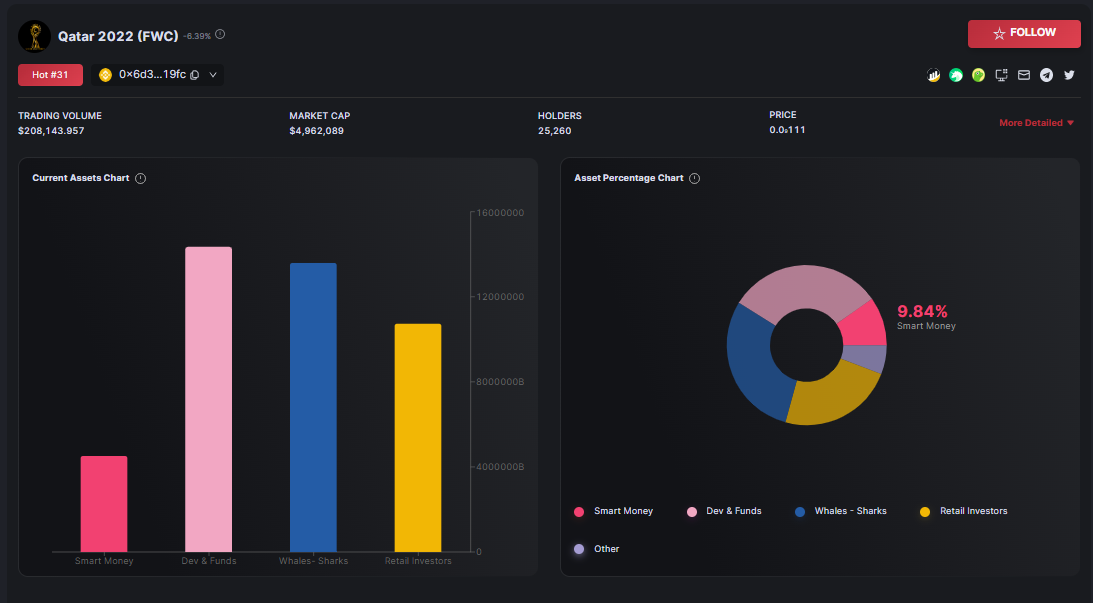Image resolution: width=1093 pixels, height=603 pixels.
Task: Open the green CoinGecko gecko icon
Action: pyautogui.click(x=979, y=75)
